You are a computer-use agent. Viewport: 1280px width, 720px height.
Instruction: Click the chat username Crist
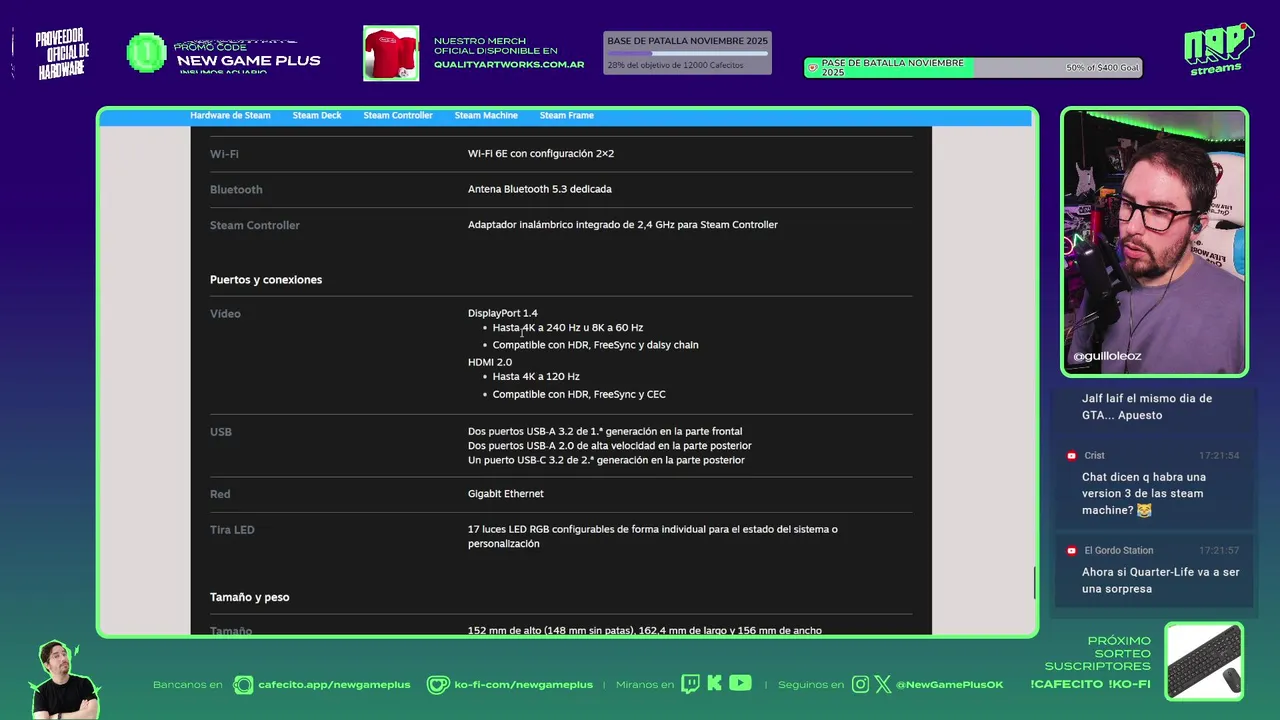[x=1094, y=456]
